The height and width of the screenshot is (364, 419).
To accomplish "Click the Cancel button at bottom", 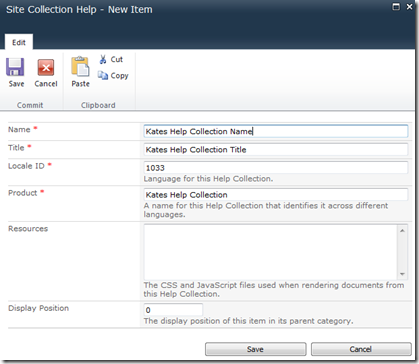I will click(361, 349).
